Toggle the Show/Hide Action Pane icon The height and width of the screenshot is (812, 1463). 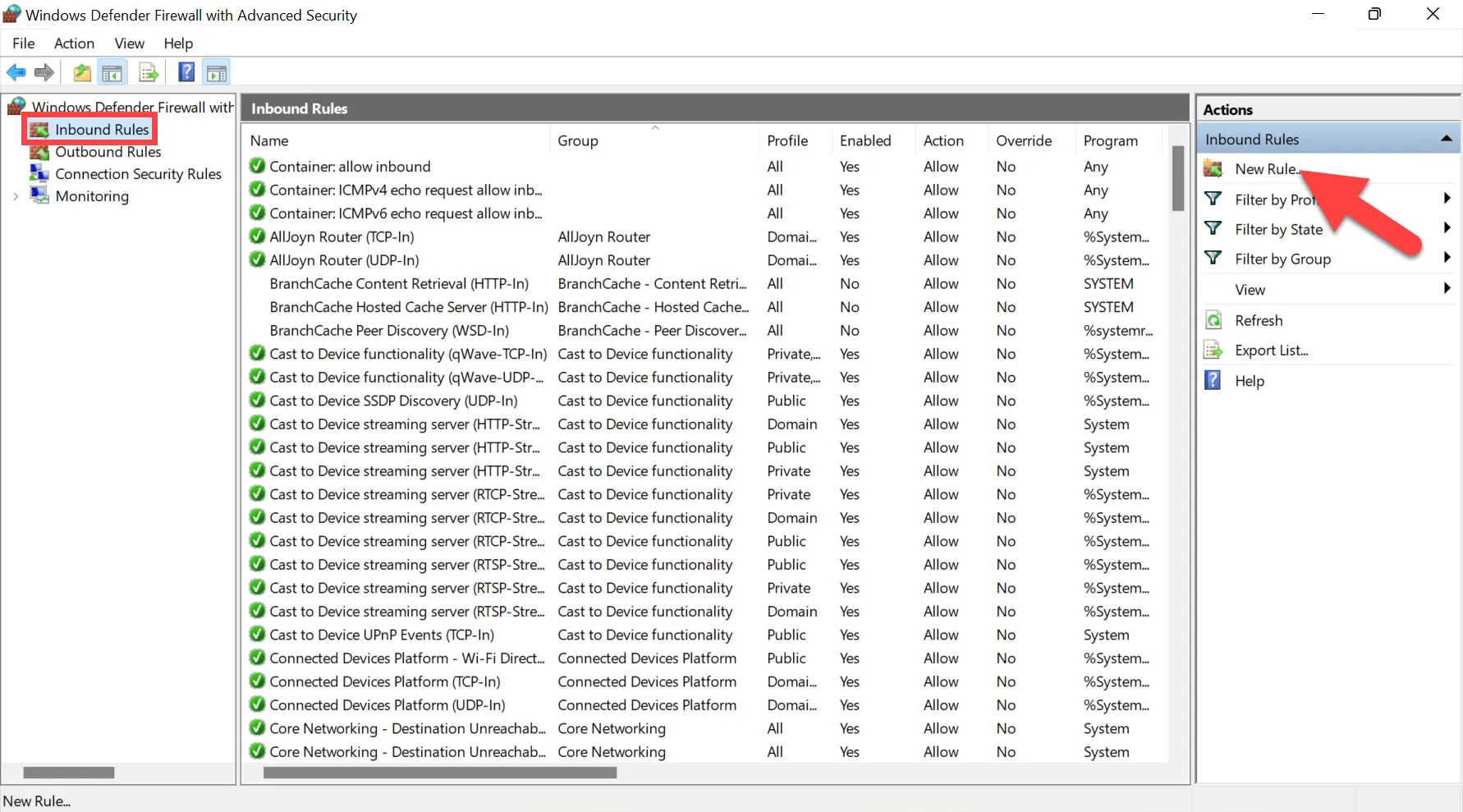217,72
